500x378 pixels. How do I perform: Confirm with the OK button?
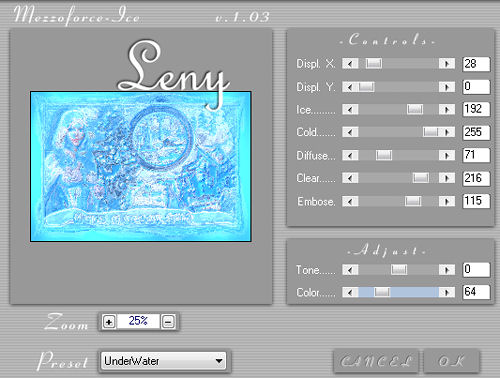click(x=451, y=361)
